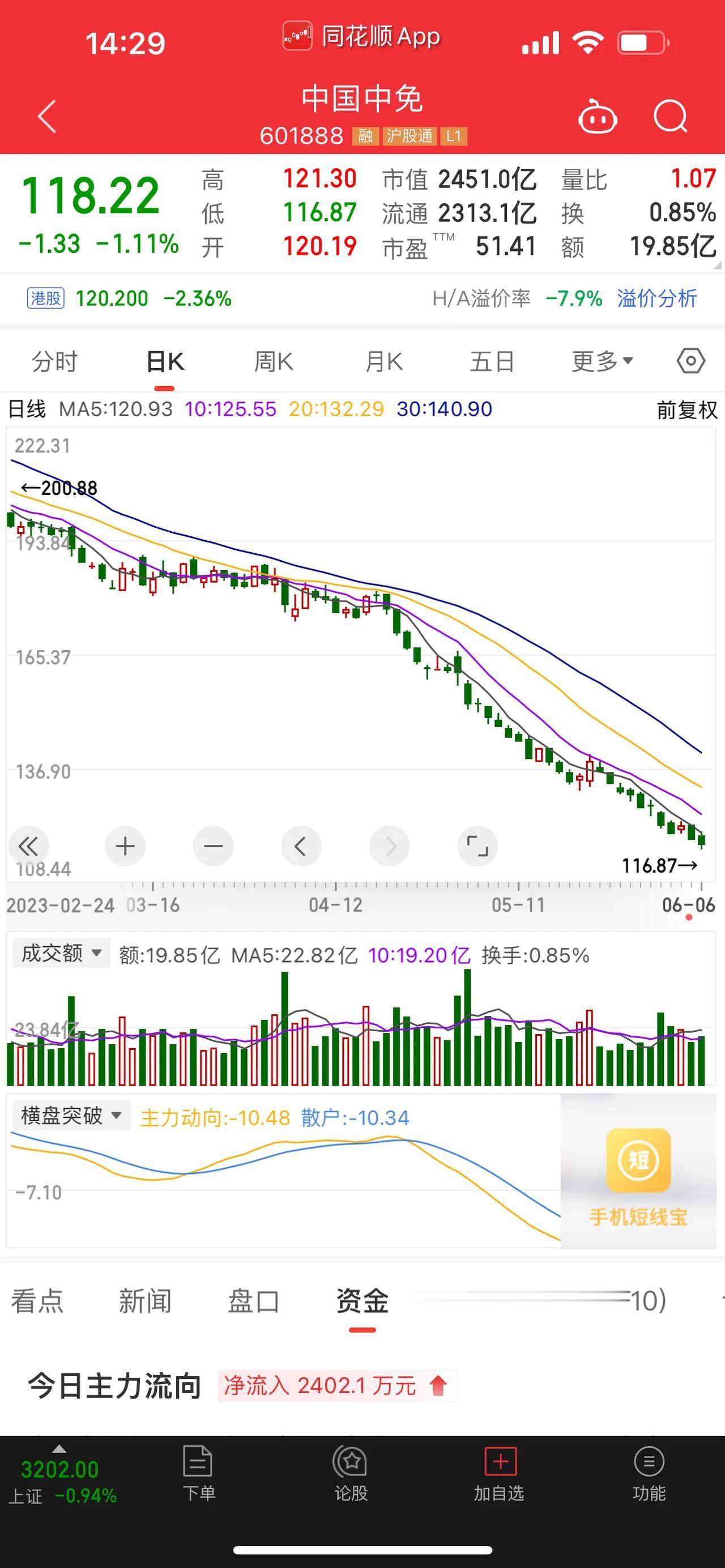The width and height of the screenshot is (725, 1568).
Task: Tap 200.88 high price annotation
Action: tap(59, 488)
